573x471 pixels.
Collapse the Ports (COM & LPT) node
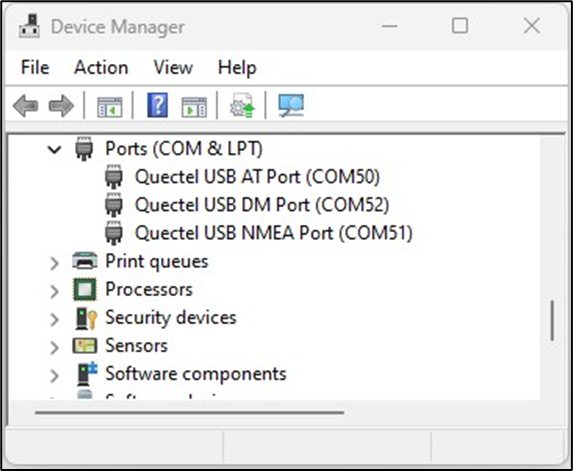click(x=54, y=149)
